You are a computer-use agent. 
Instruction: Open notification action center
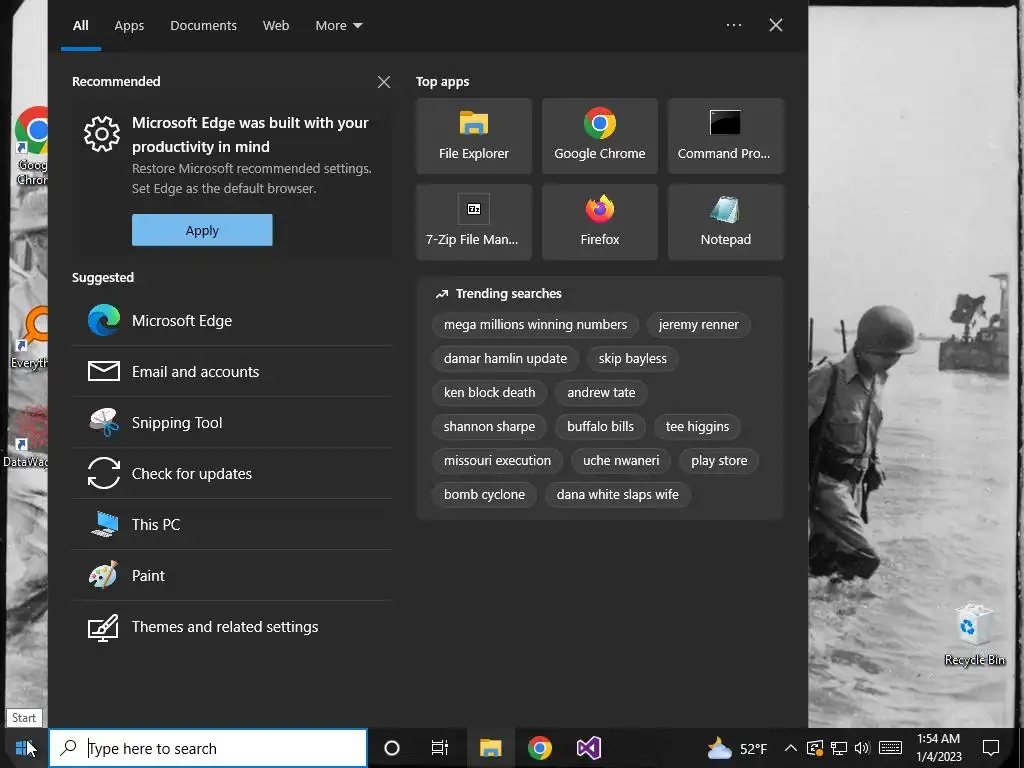pos(991,748)
